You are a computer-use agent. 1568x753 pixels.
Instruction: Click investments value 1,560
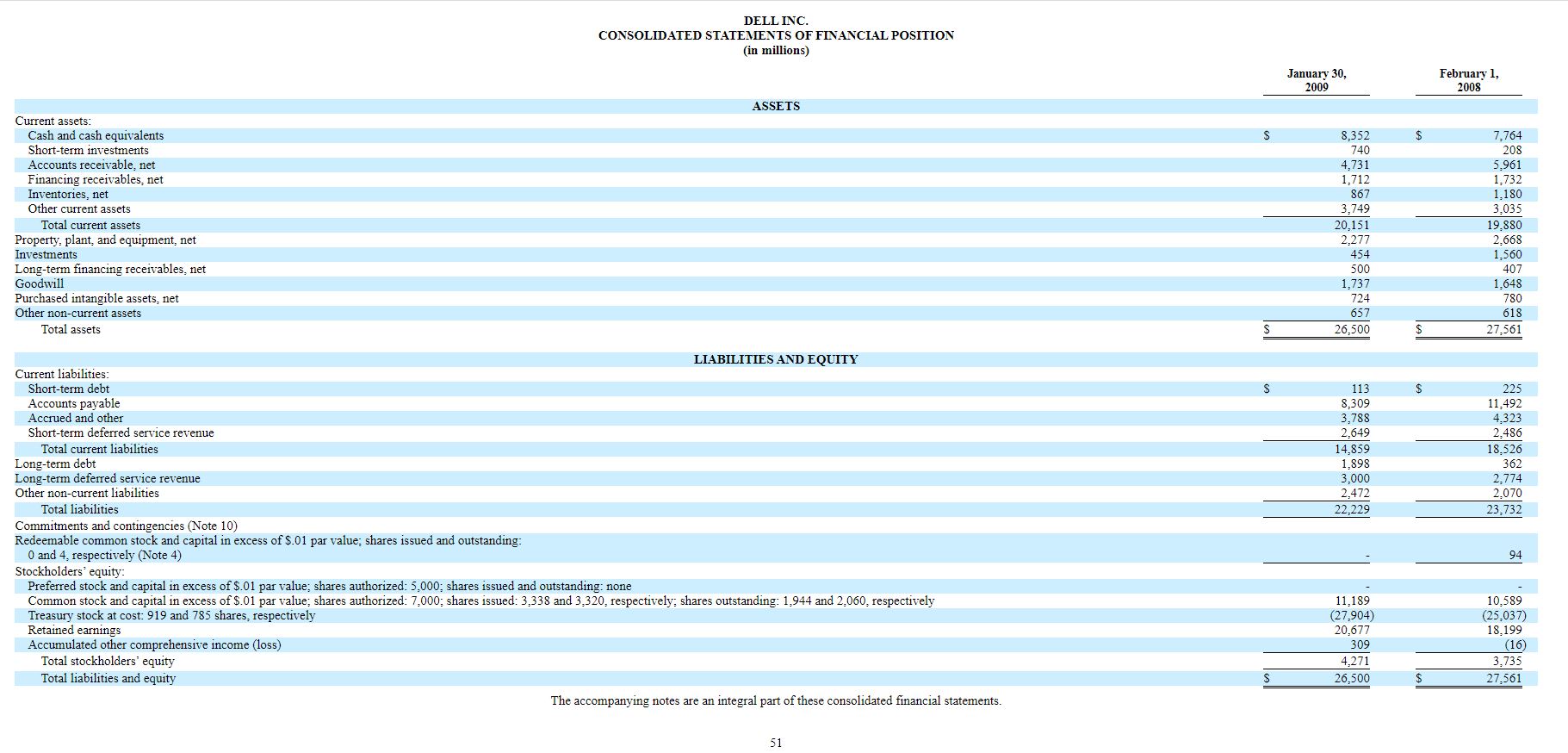(1507, 254)
